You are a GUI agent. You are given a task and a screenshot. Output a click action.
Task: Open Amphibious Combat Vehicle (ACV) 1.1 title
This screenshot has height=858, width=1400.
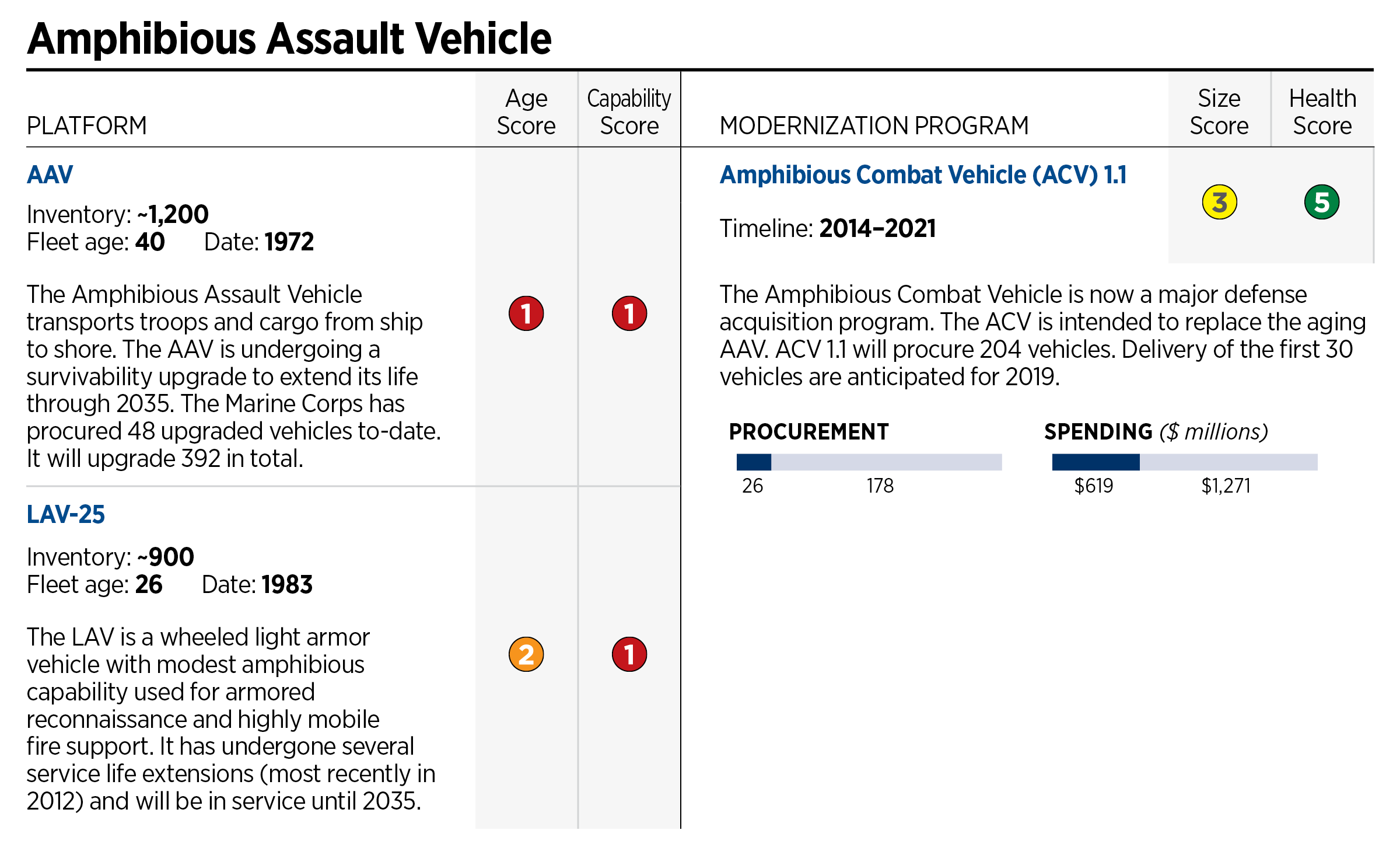tap(923, 175)
